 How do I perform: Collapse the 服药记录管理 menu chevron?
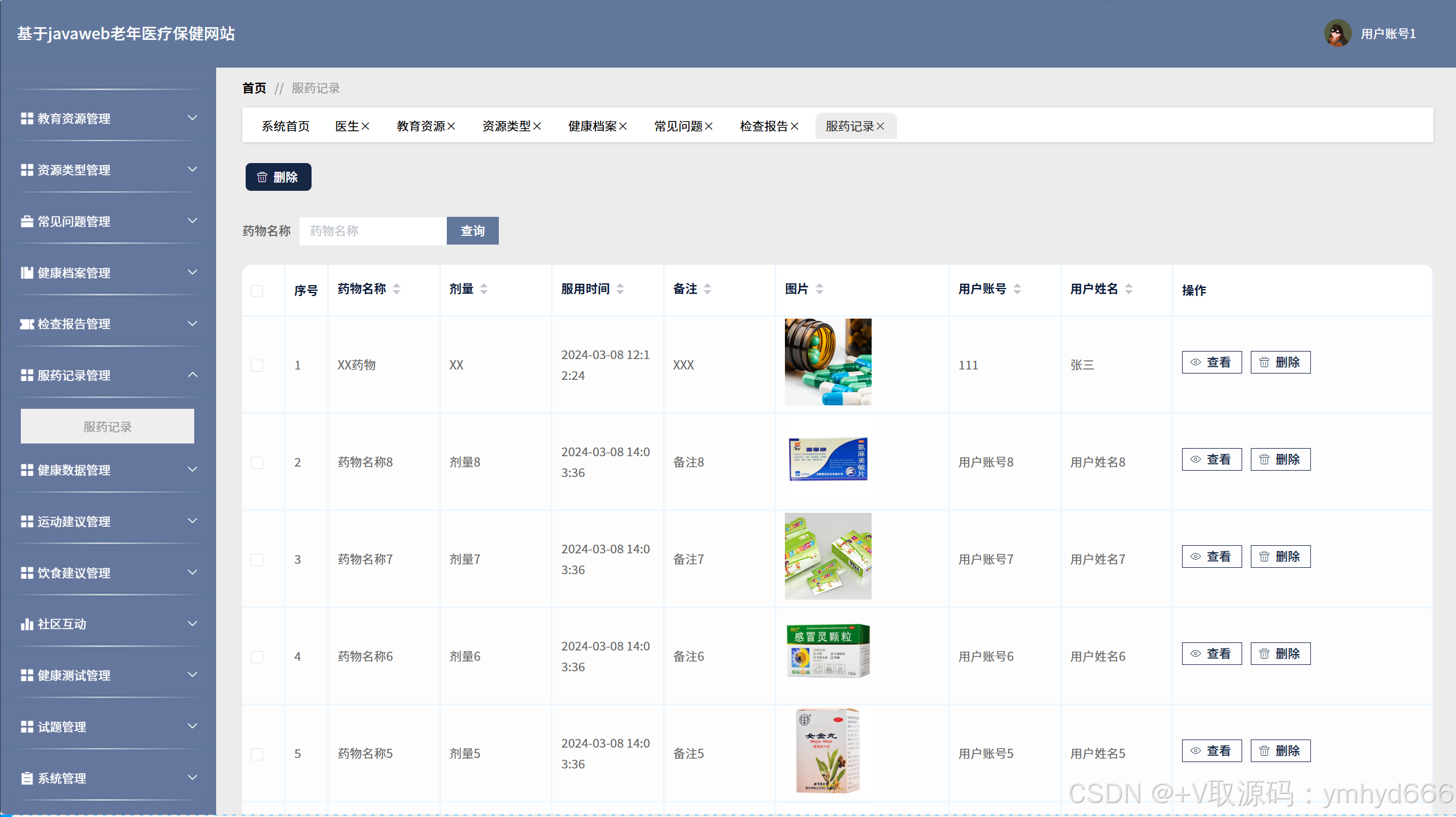pos(192,375)
